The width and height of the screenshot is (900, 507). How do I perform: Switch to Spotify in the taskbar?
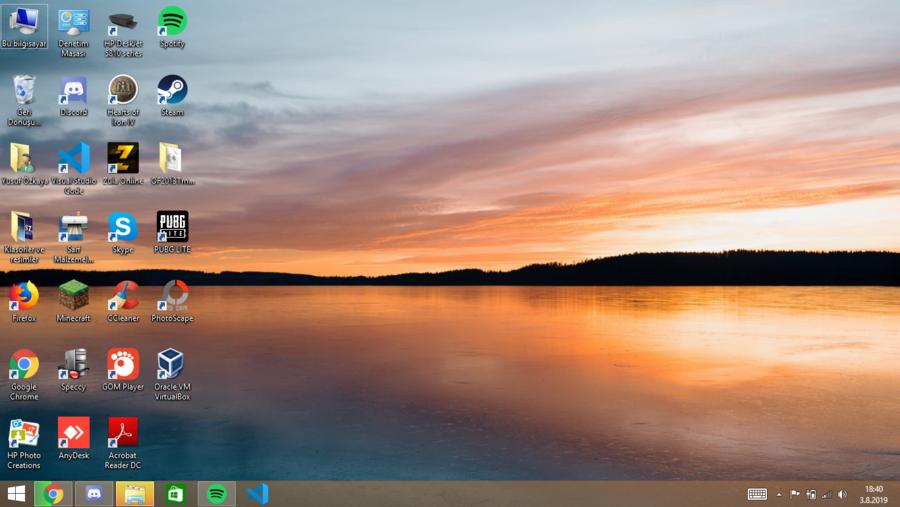(216, 494)
